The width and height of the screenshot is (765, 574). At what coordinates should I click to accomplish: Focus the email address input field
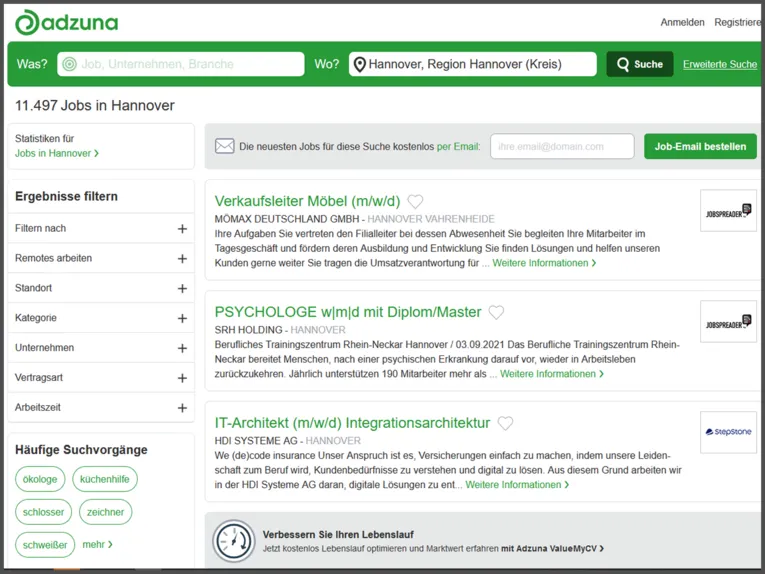(x=562, y=146)
